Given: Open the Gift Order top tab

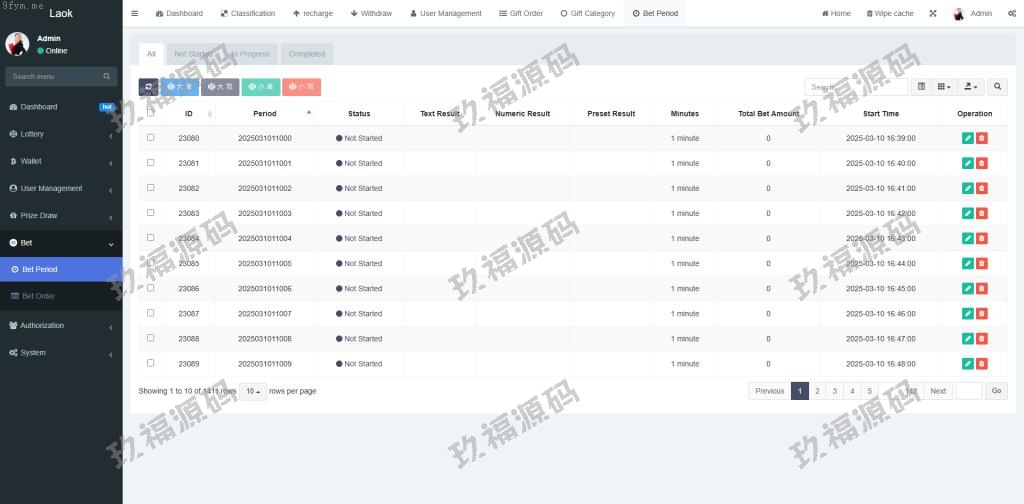Looking at the screenshot, I should (x=521, y=13).
